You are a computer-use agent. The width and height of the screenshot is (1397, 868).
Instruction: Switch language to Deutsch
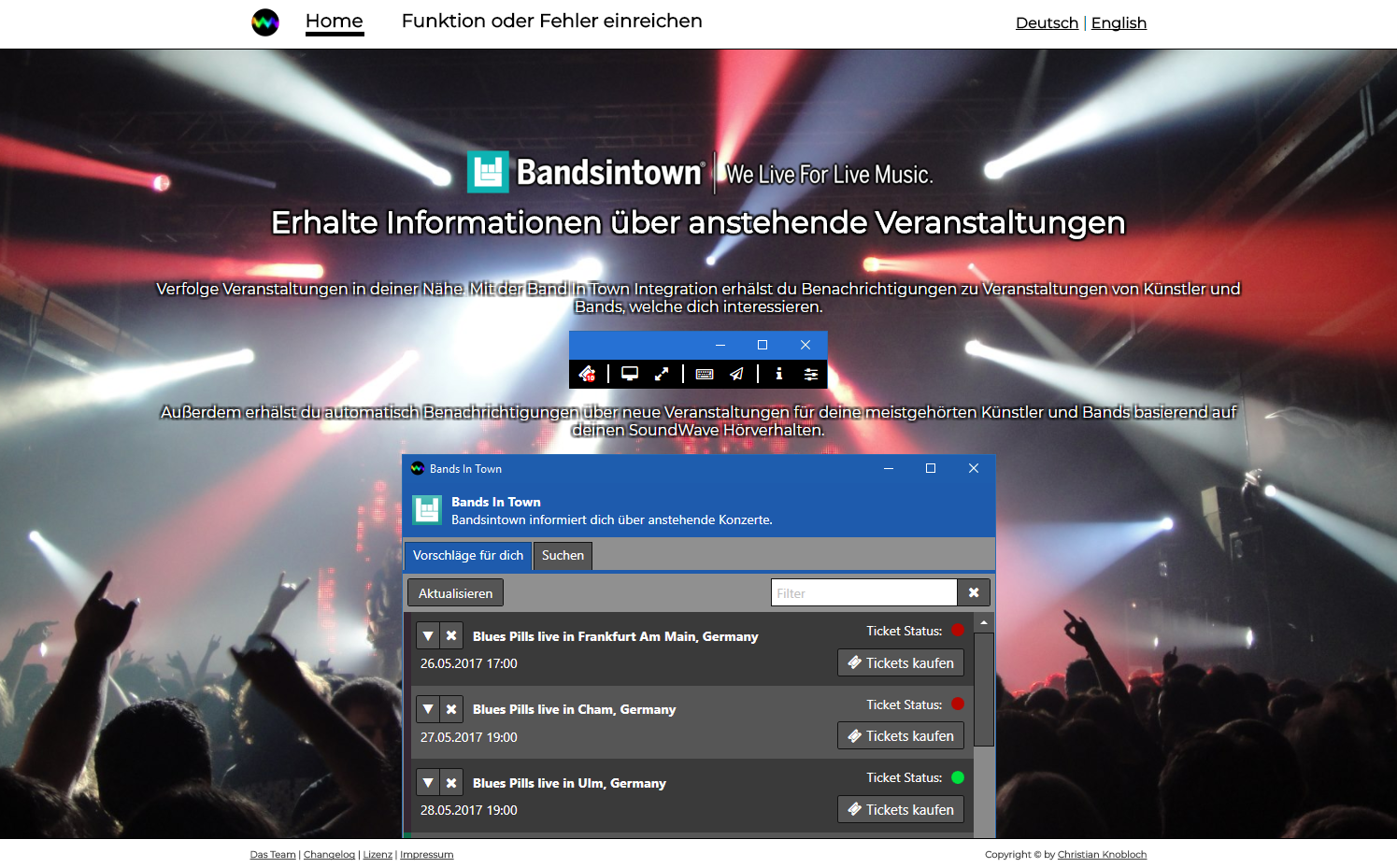pos(1047,22)
